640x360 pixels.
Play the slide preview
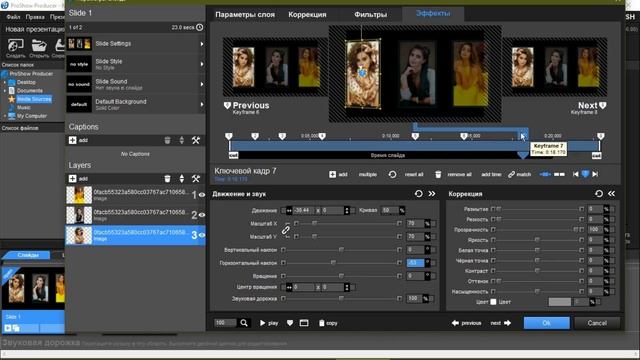coord(269,323)
